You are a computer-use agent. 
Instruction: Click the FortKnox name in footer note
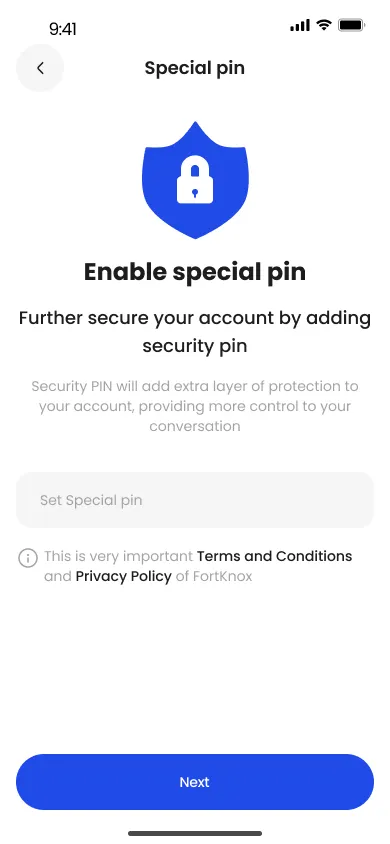point(222,576)
